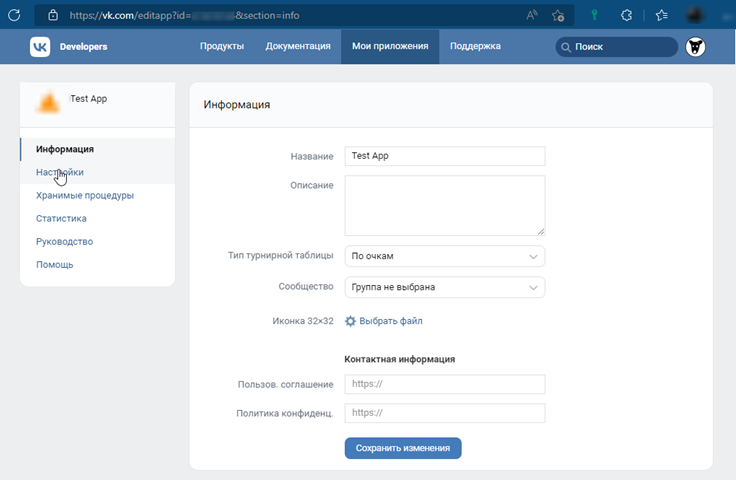736x480 pixels.
Task: Click the Read aloud icon in address bar
Action: click(532, 15)
